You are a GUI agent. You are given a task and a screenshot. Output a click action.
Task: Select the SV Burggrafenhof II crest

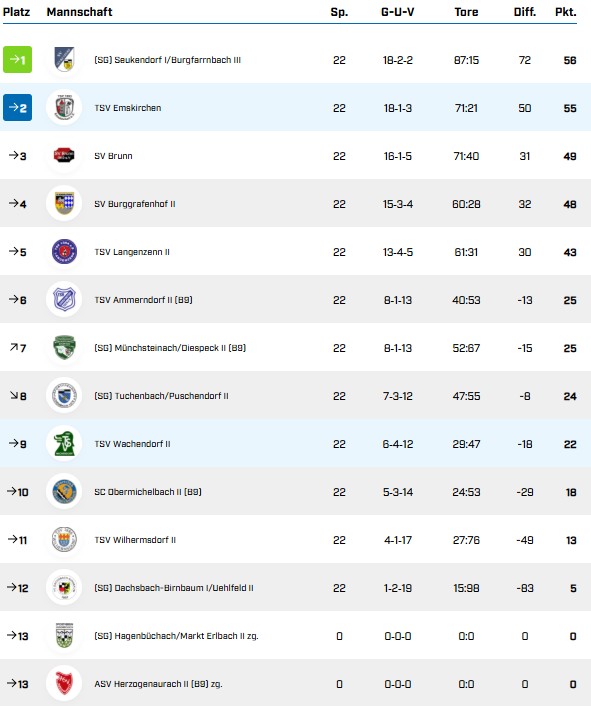64,204
